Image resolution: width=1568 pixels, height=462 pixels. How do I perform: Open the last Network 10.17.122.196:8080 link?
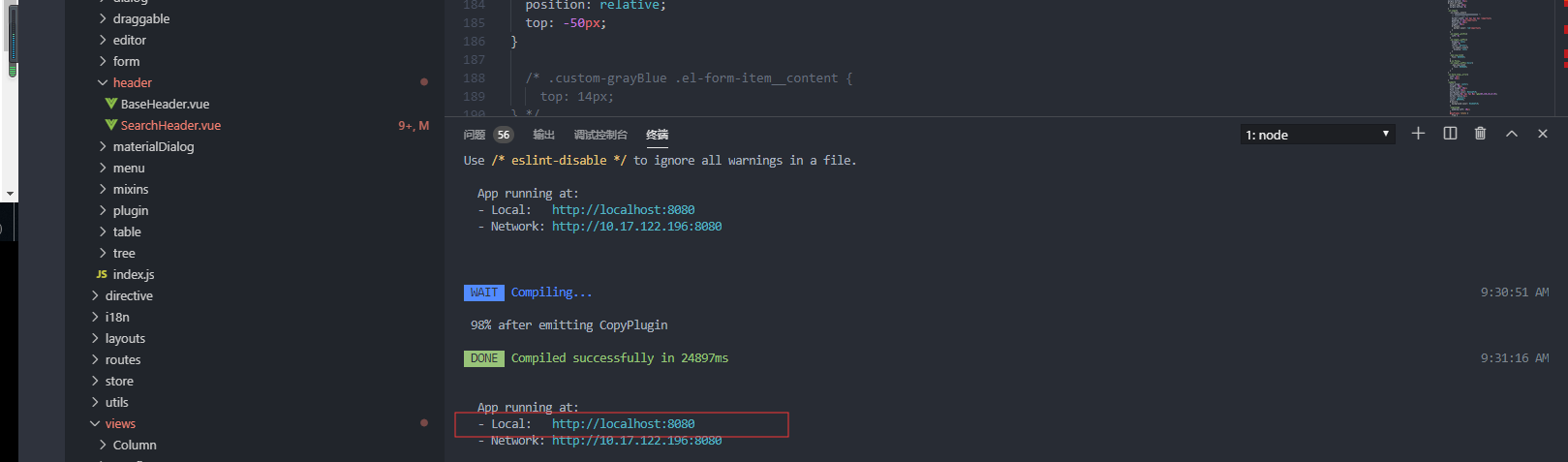tap(636, 441)
